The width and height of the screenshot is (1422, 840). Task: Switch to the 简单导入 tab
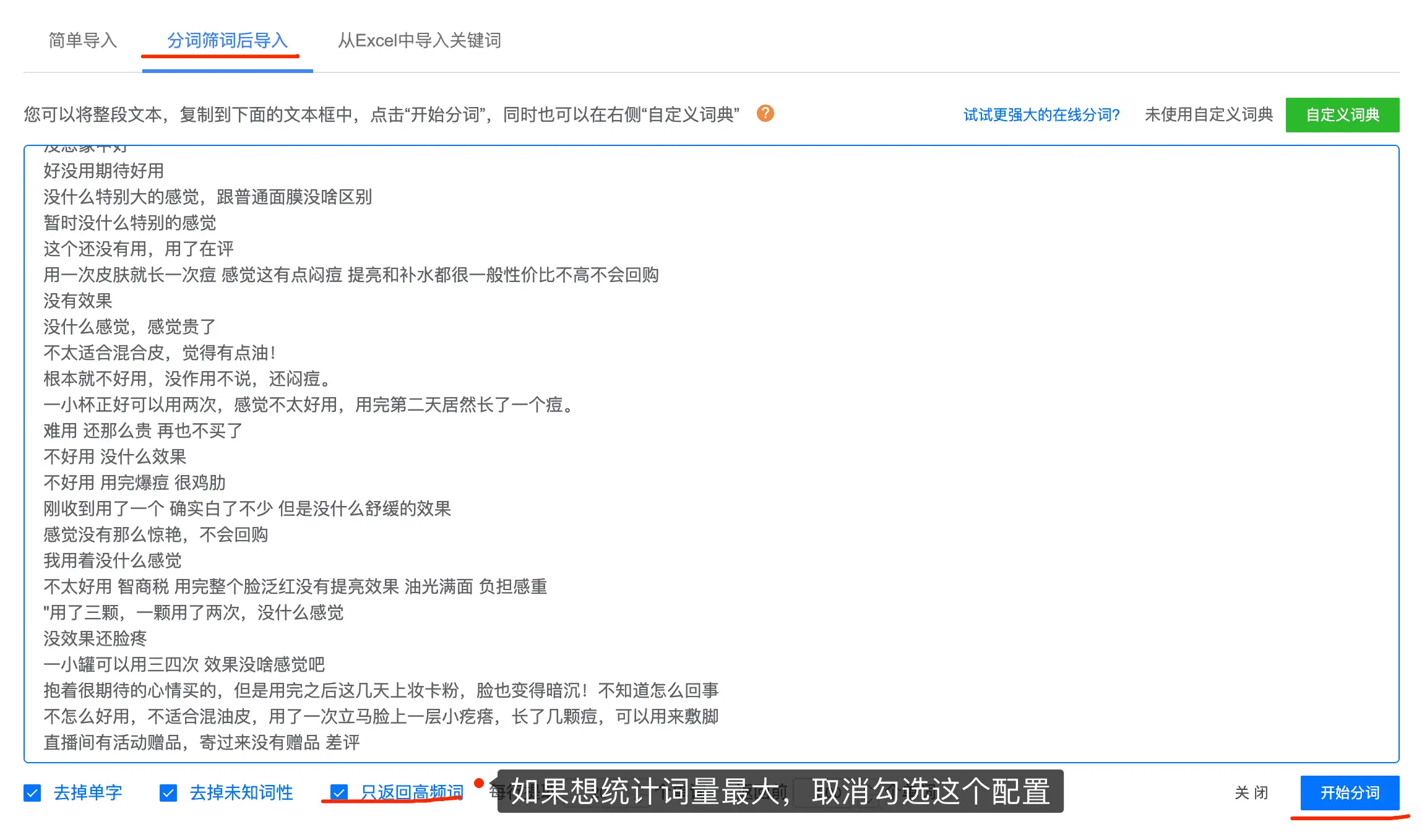pyautogui.click(x=83, y=41)
